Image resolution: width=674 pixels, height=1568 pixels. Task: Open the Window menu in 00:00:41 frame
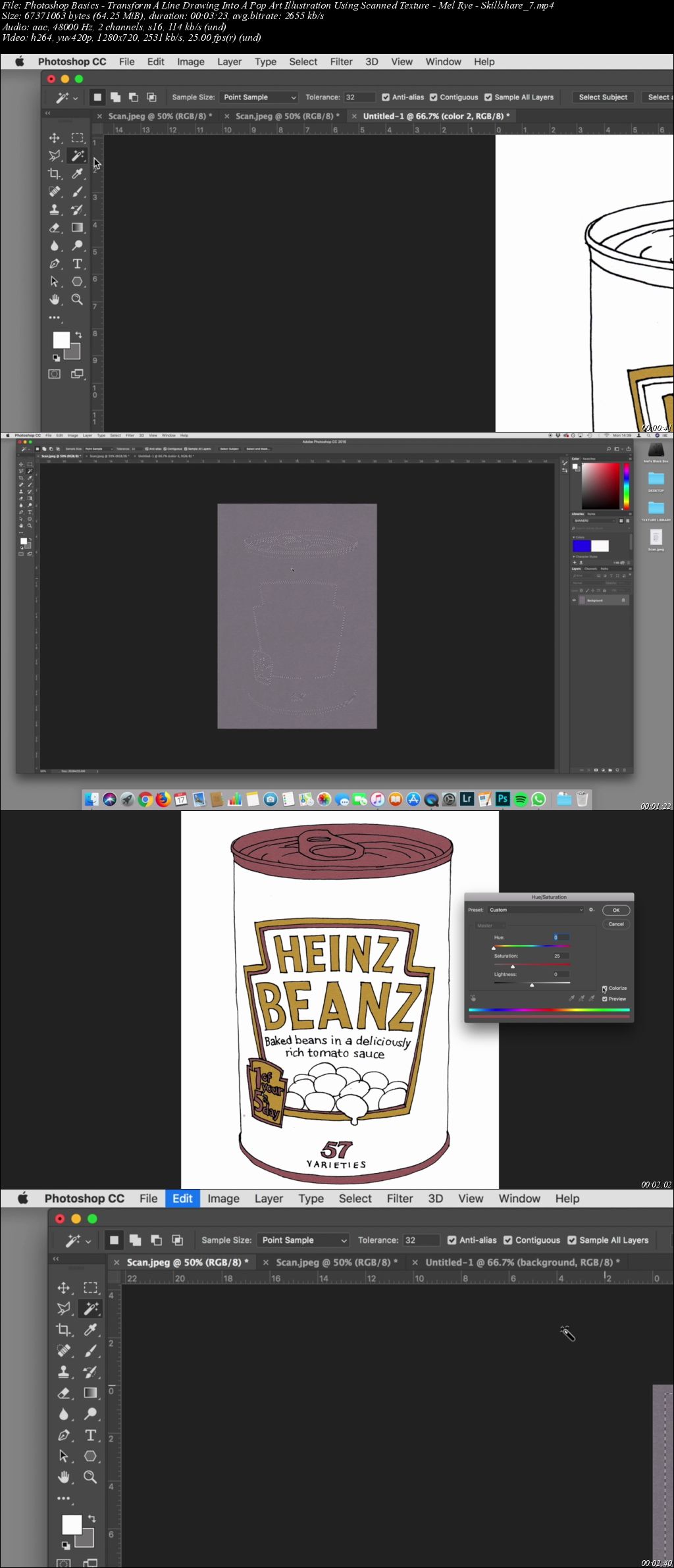443,62
